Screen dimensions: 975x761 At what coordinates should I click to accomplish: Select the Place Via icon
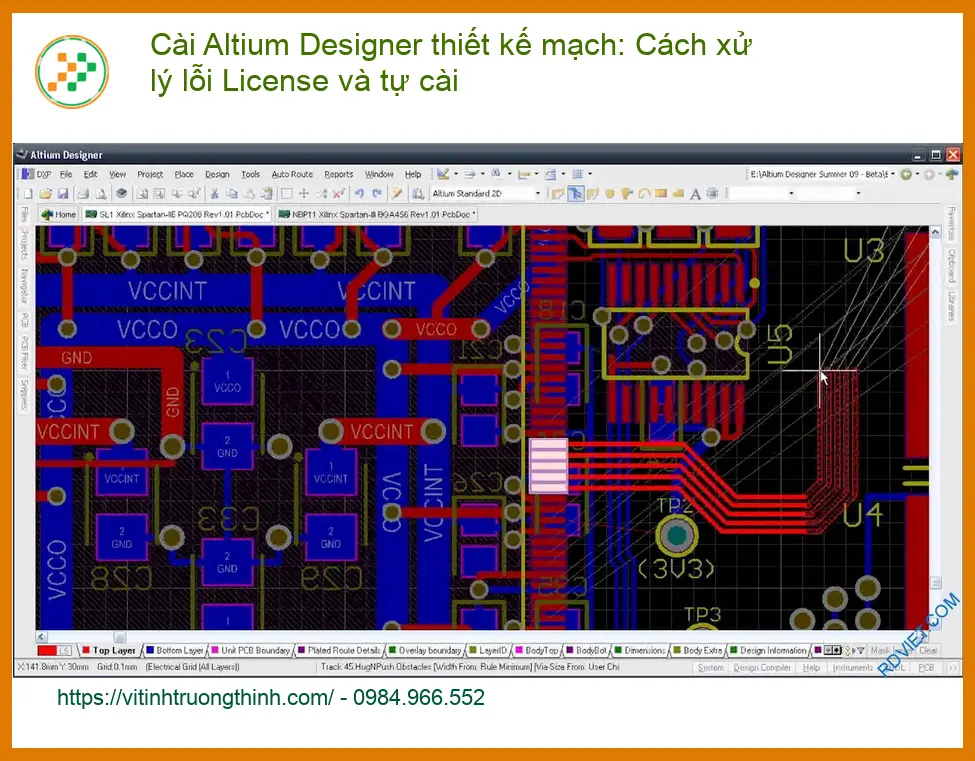tap(627, 194)
